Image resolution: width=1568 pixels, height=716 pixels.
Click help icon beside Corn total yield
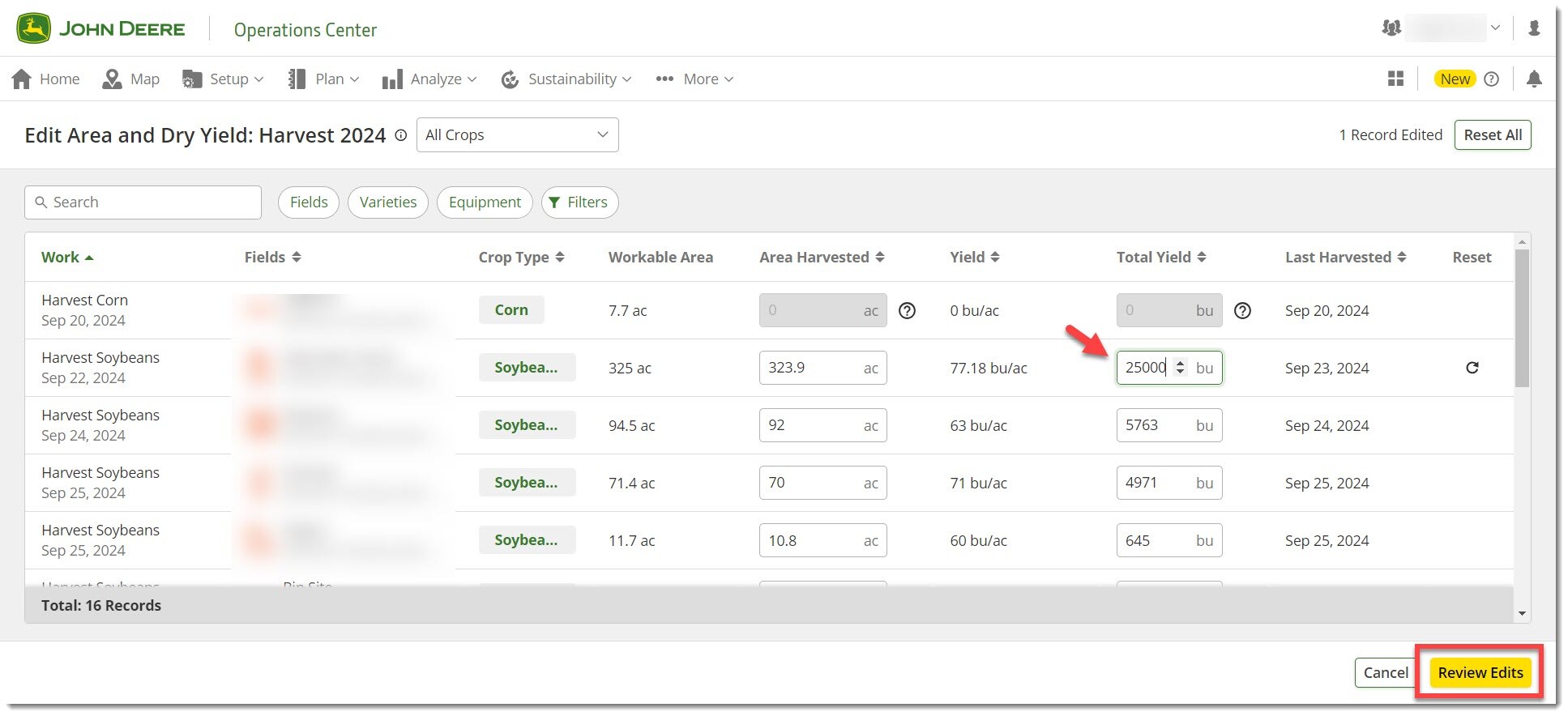point(1242,310)
